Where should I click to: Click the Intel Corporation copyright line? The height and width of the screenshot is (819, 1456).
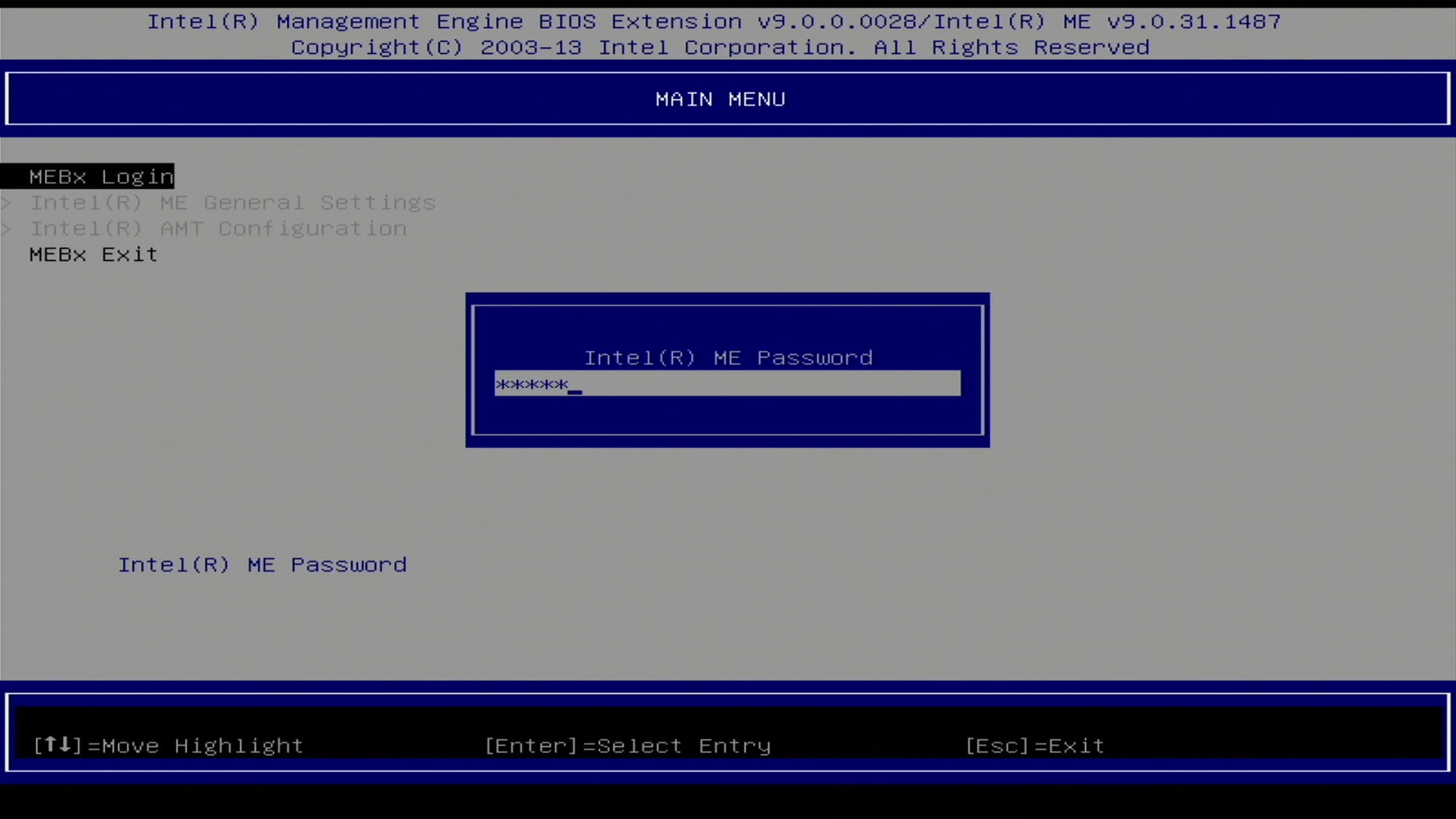720,47
